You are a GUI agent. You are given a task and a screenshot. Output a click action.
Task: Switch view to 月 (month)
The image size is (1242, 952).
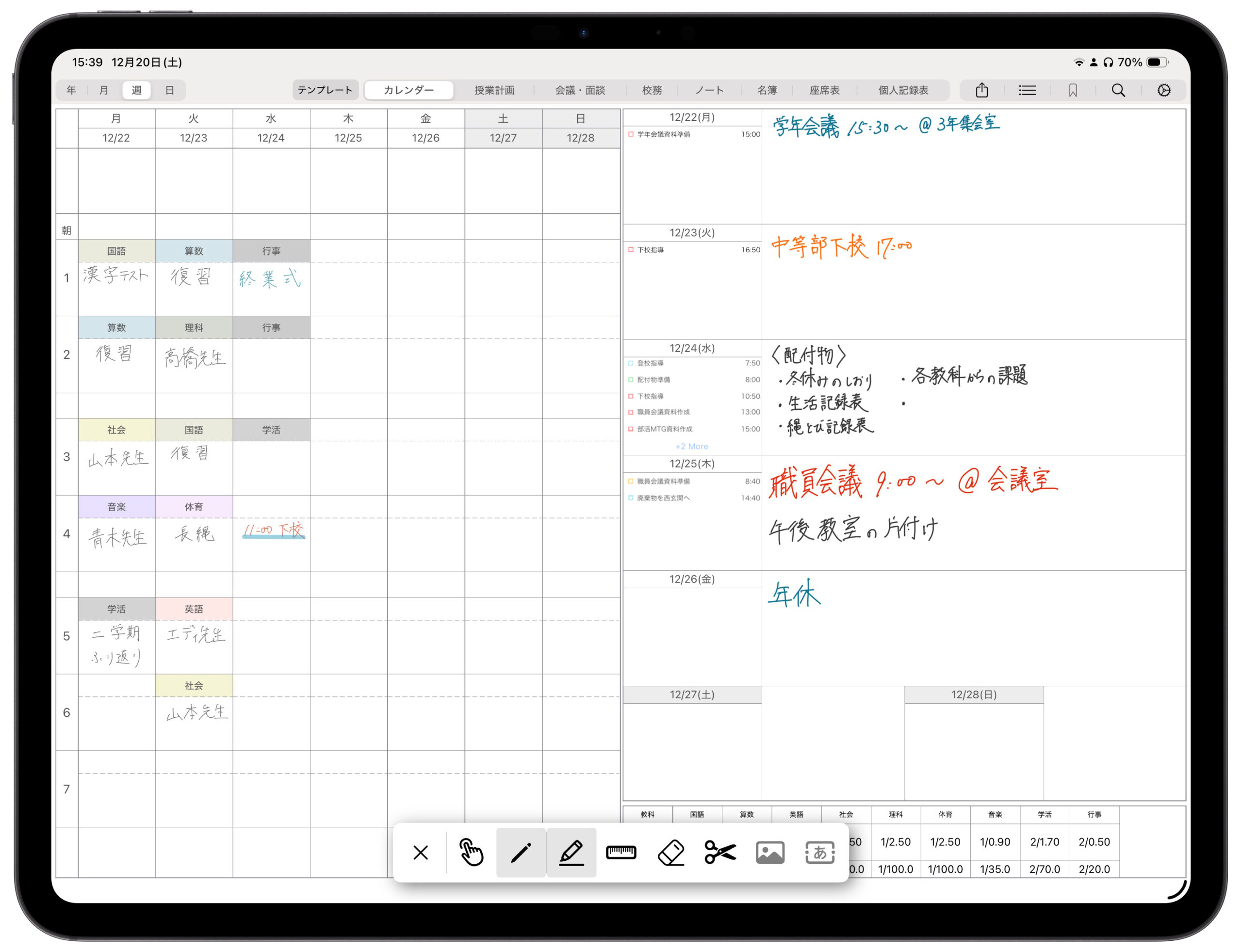104,90
